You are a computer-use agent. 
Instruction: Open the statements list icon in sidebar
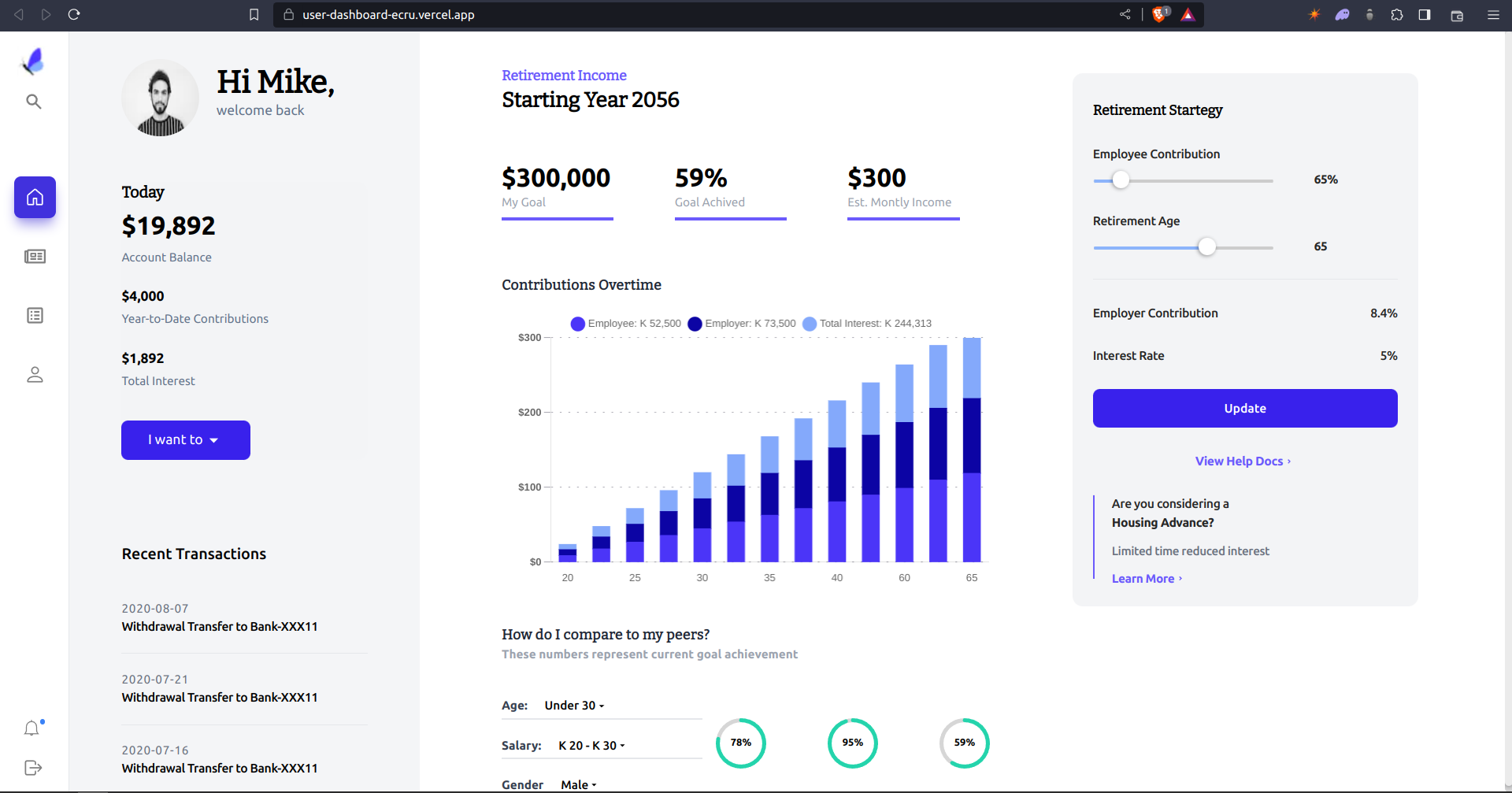pos(35,315)
